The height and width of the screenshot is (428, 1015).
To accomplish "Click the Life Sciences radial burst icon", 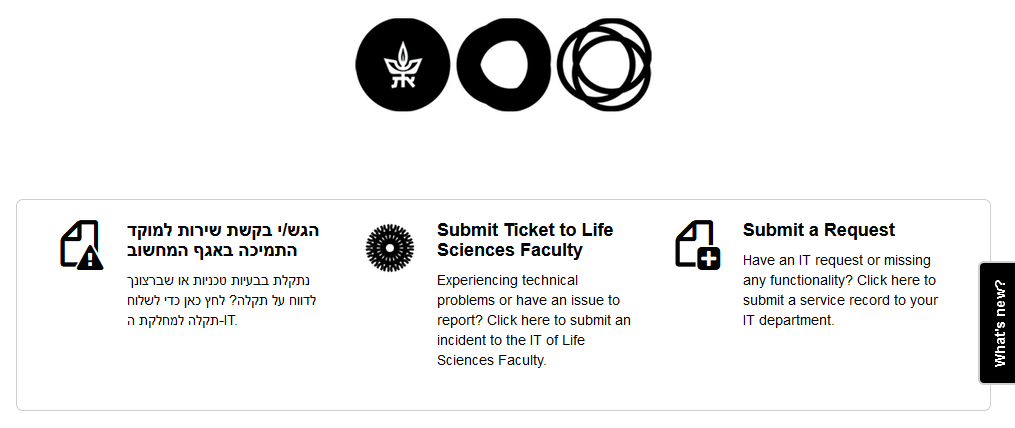I will point(390,247).
